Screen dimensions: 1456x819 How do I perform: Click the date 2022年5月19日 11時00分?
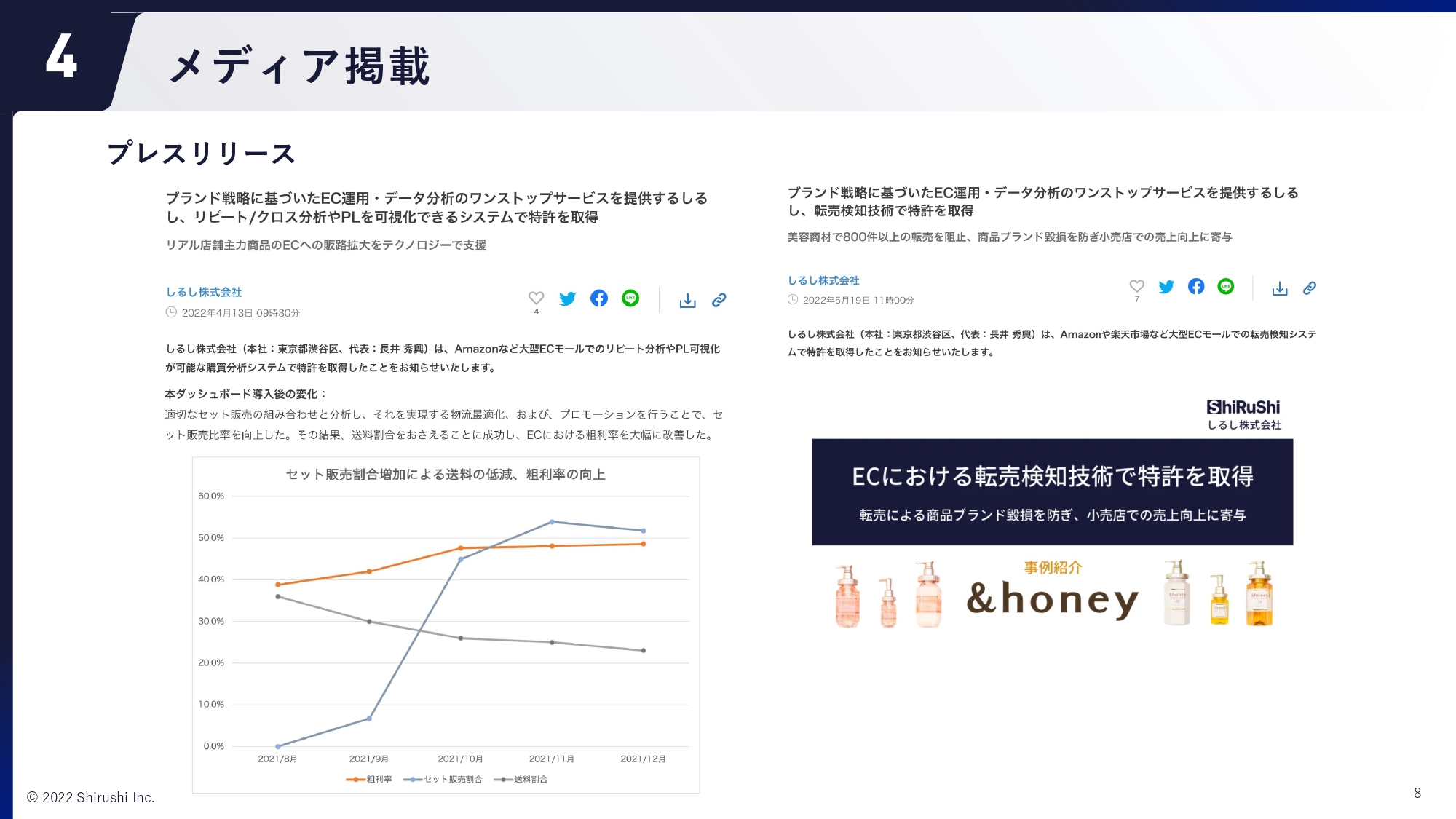858,300
